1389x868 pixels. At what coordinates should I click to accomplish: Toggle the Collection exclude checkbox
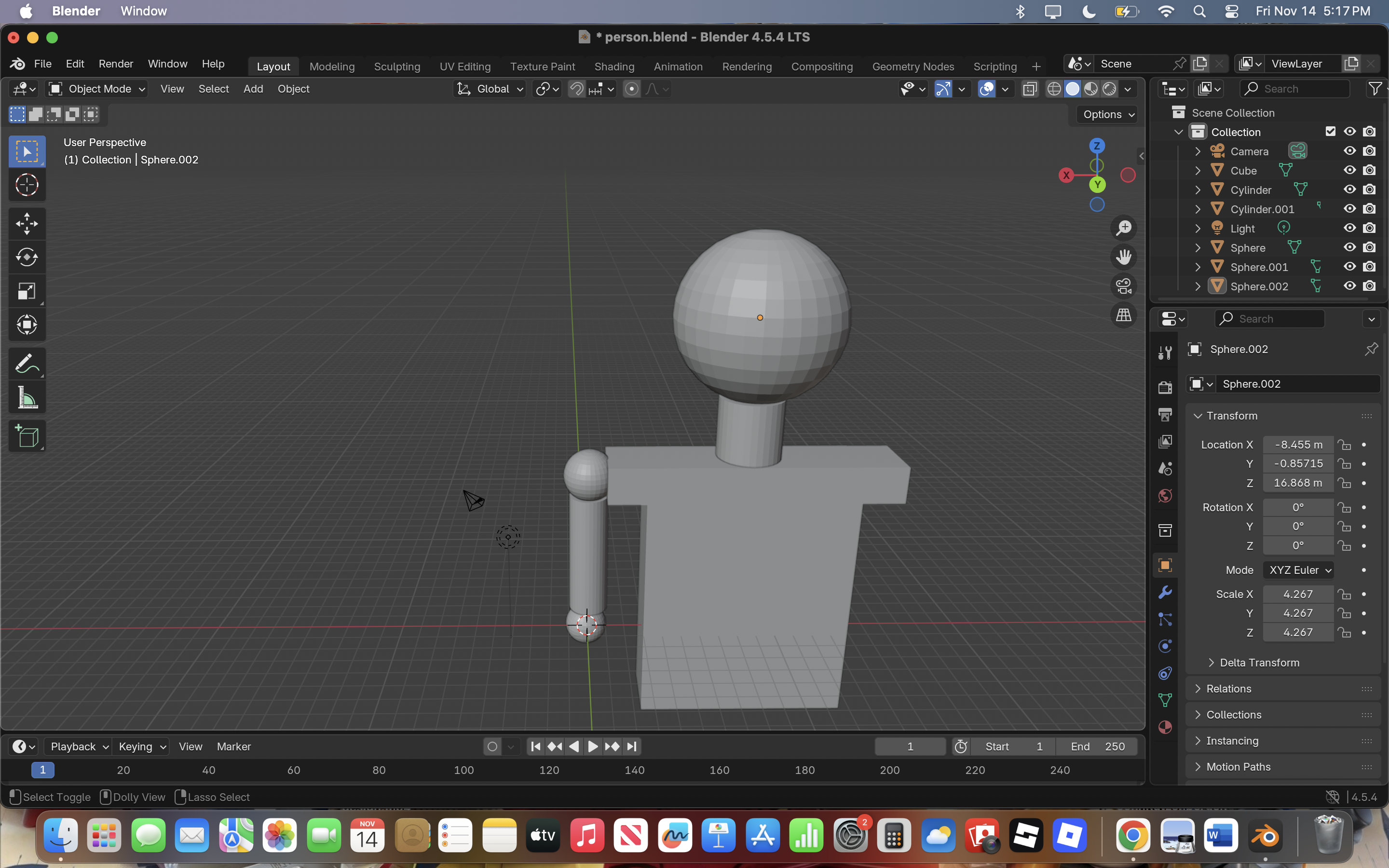coord(1331,132)
